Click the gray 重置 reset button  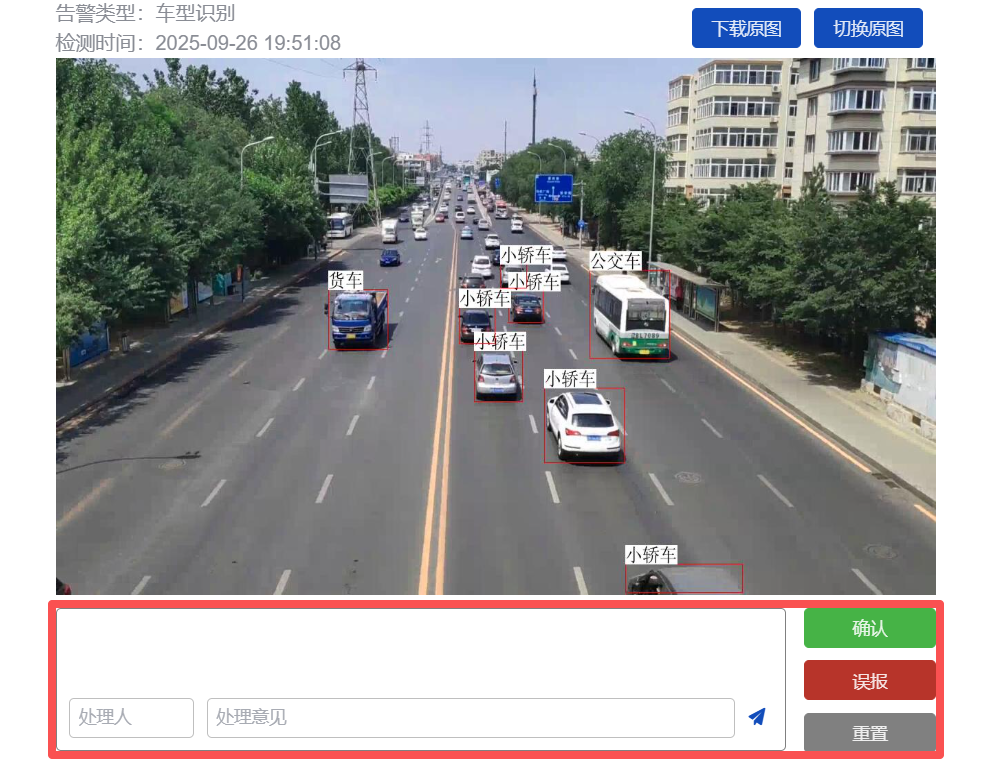869,732
